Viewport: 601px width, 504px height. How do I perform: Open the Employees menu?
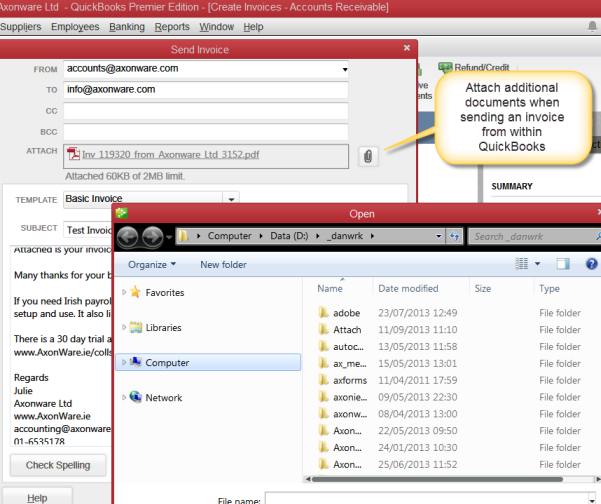tap(75, 27)
